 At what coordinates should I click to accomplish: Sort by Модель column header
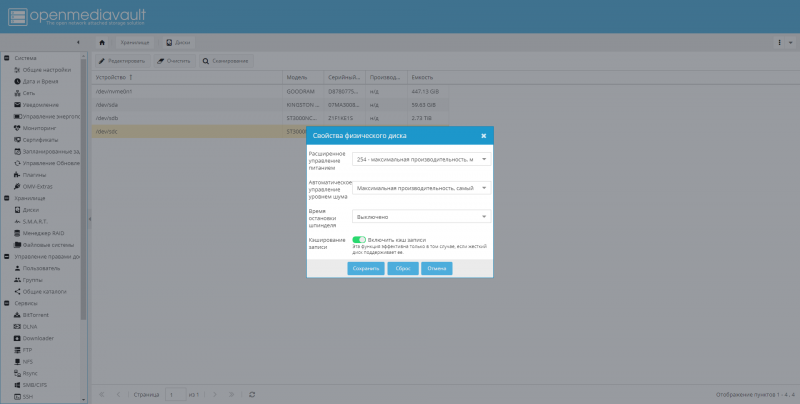coord(303,78)
